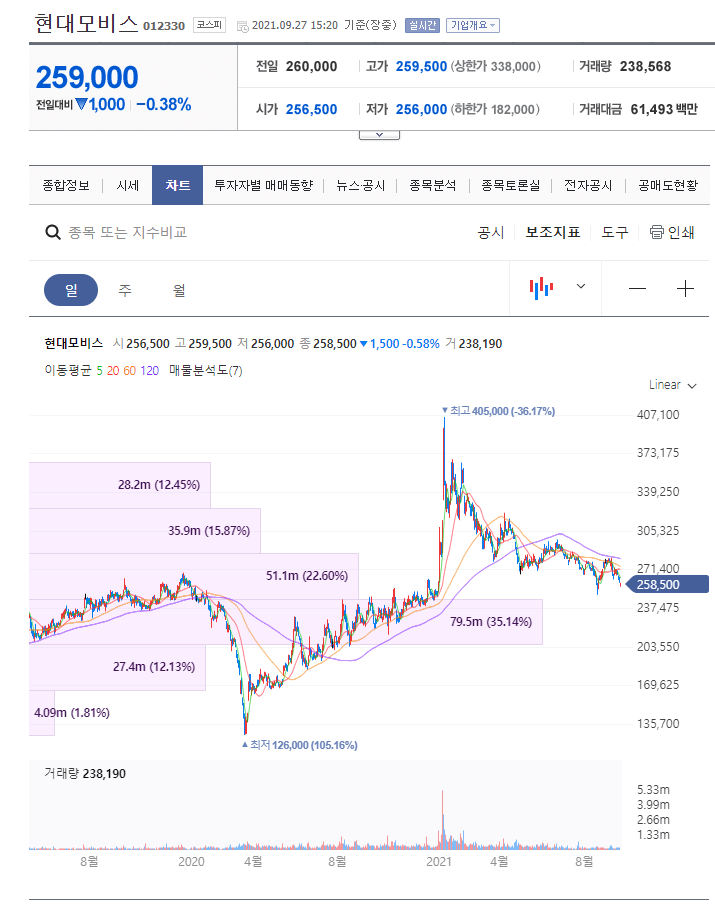Open the 종목토론실 tab
The height and width of the screenshot is (909, 715).
[x=510, y=186]
